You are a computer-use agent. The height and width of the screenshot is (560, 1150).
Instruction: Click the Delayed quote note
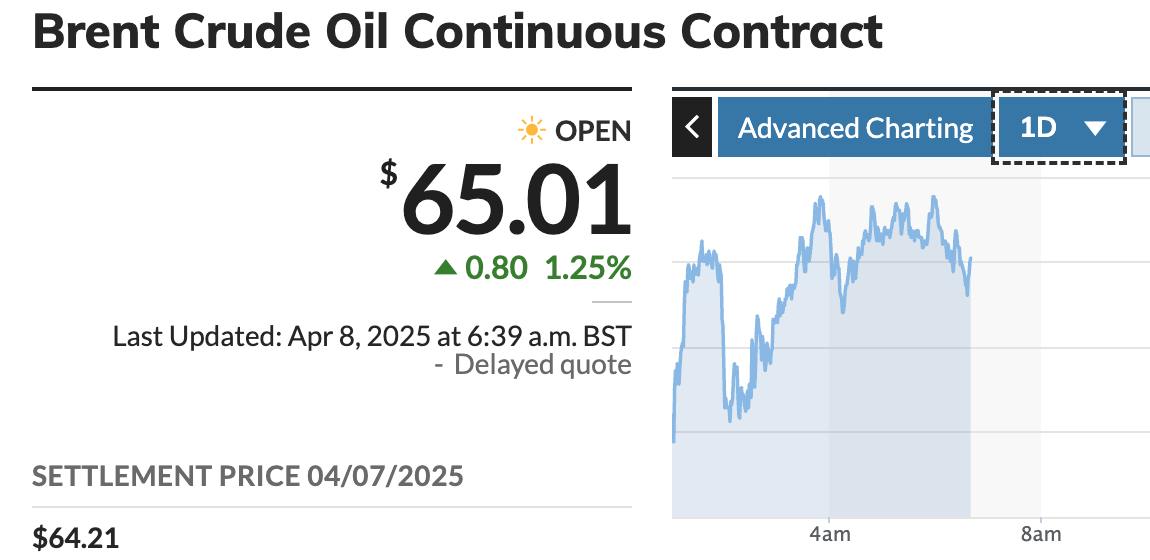coord(542,365)
